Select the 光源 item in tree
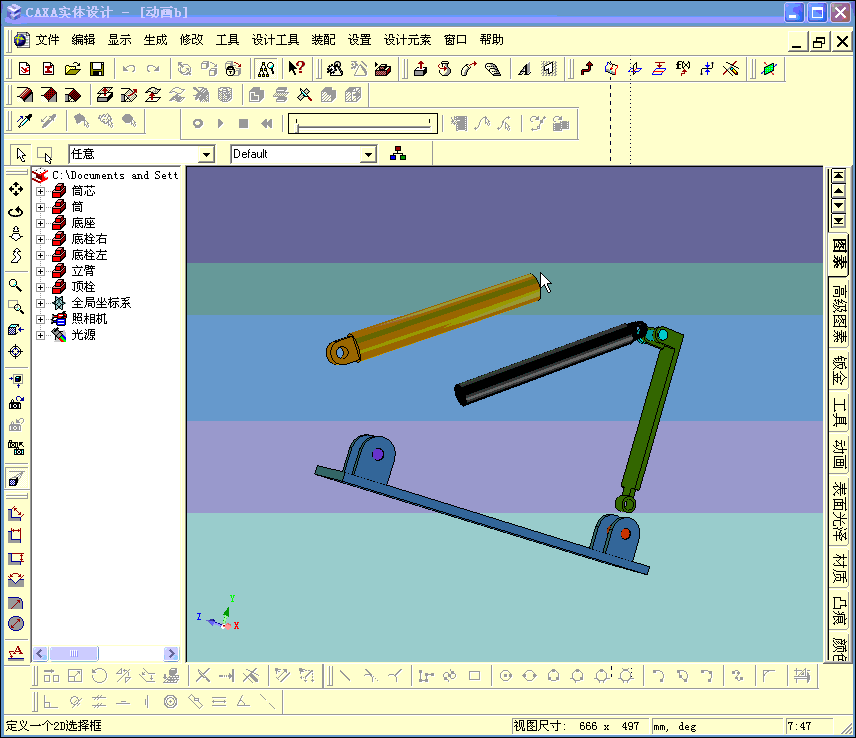The width and height of the screenshot is (856, 738). [84, 335]
